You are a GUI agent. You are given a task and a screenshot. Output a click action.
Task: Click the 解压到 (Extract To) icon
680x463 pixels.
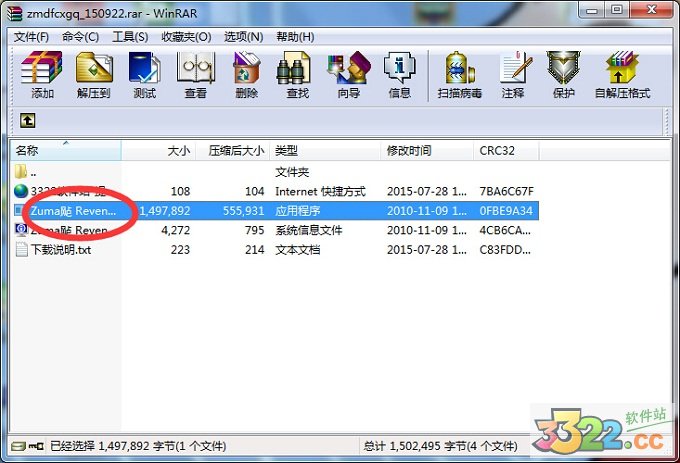pos(94,75)
